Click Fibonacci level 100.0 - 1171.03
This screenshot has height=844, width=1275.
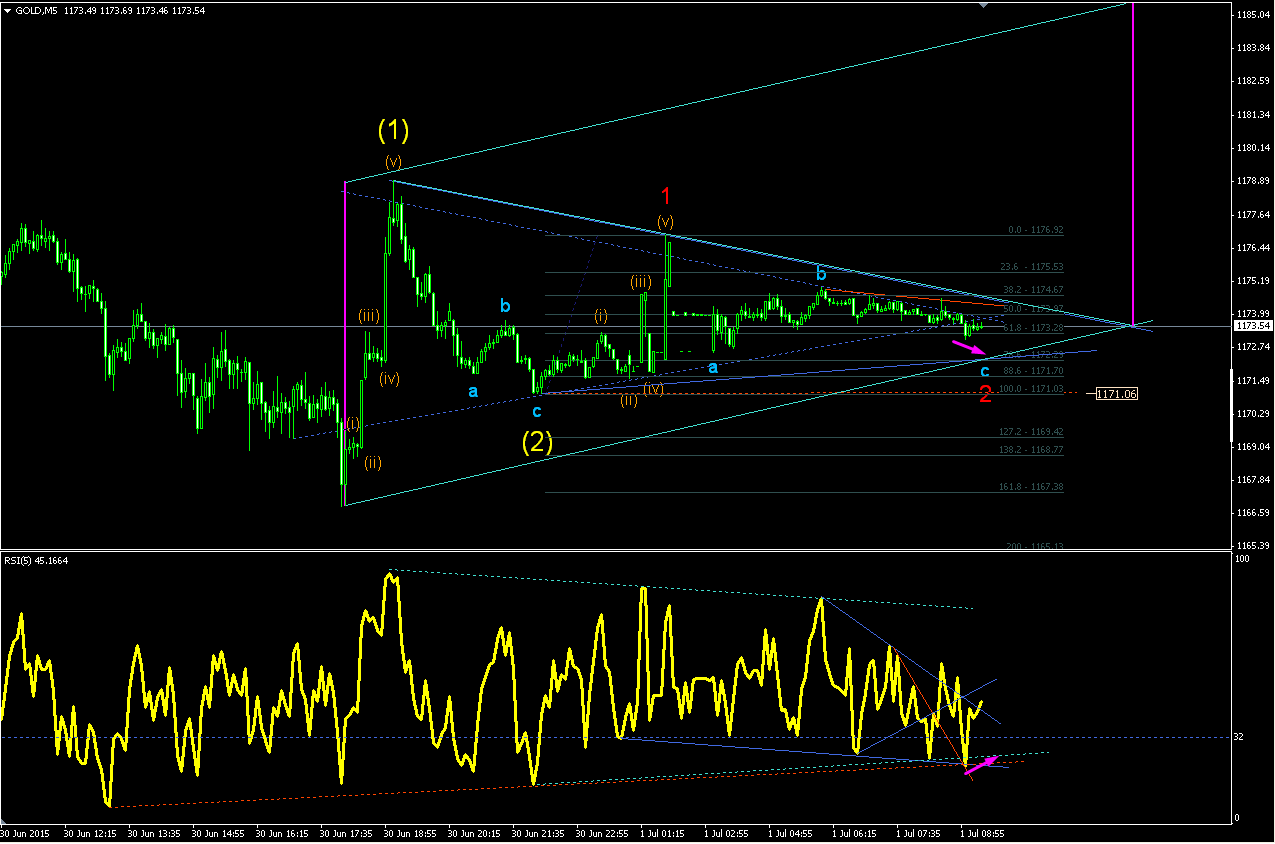coord(1030,389)
